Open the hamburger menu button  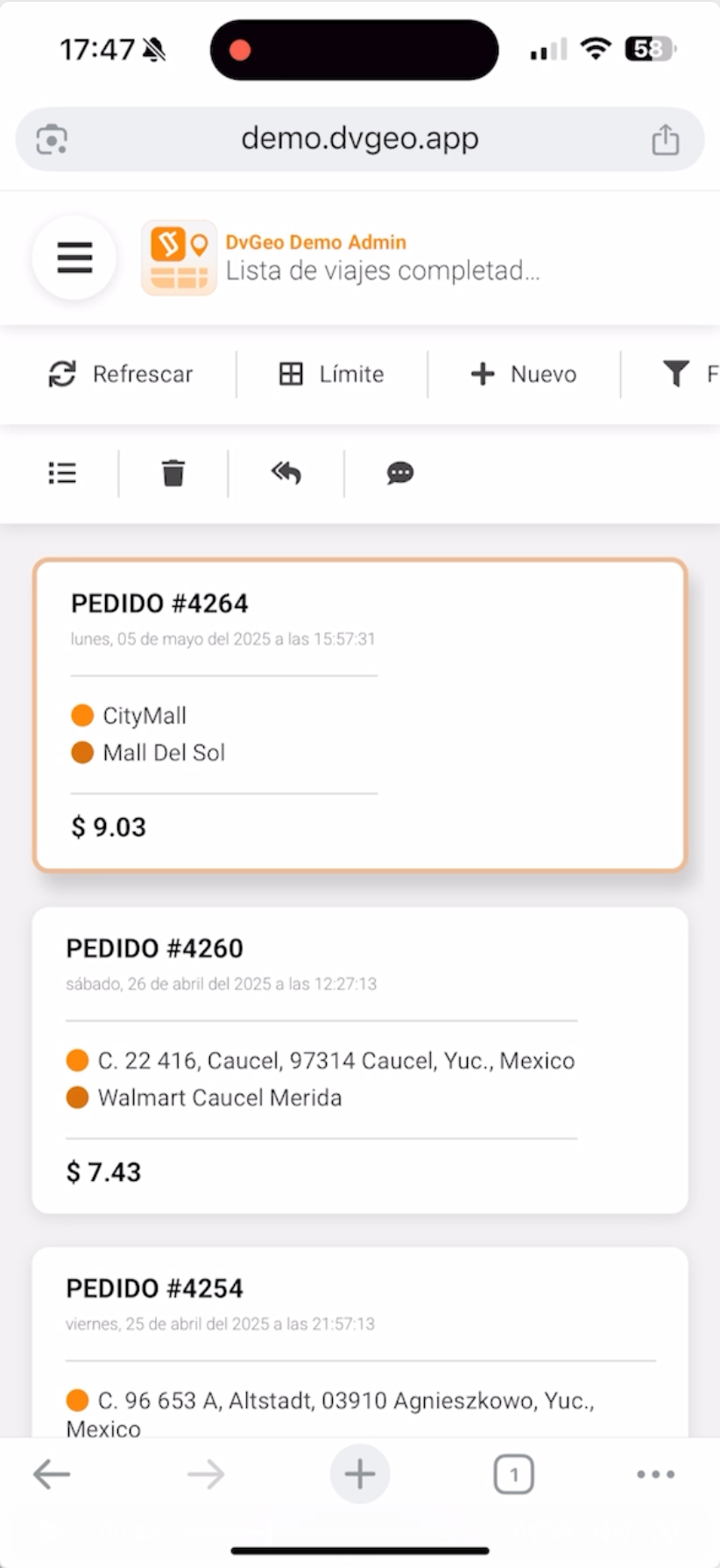tap(74, 258)
